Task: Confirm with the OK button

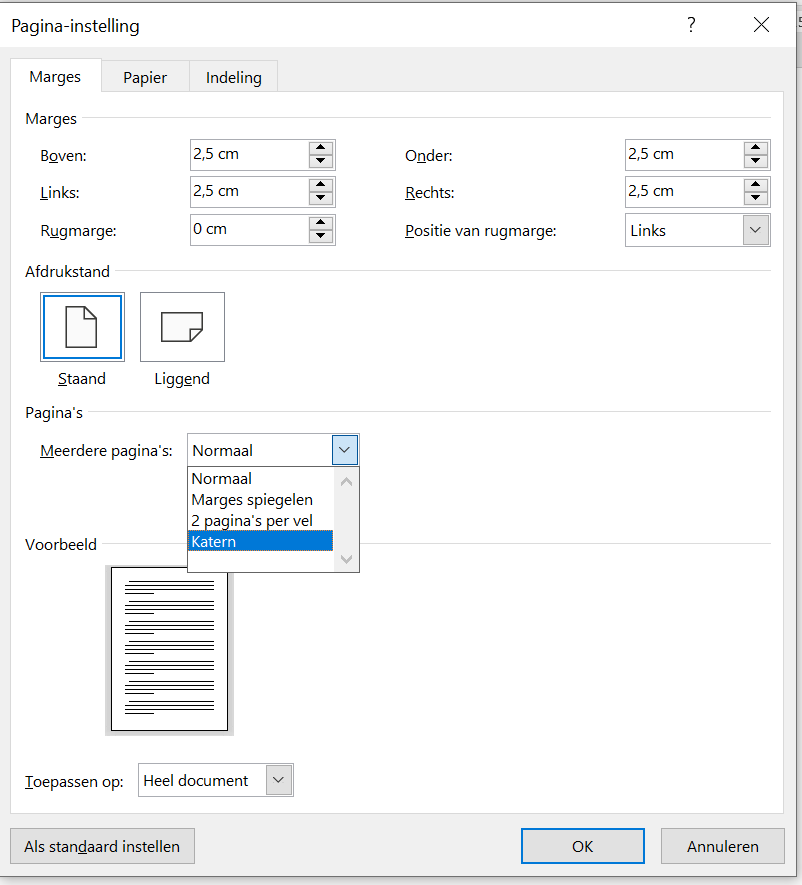Action: pos(582,846)
